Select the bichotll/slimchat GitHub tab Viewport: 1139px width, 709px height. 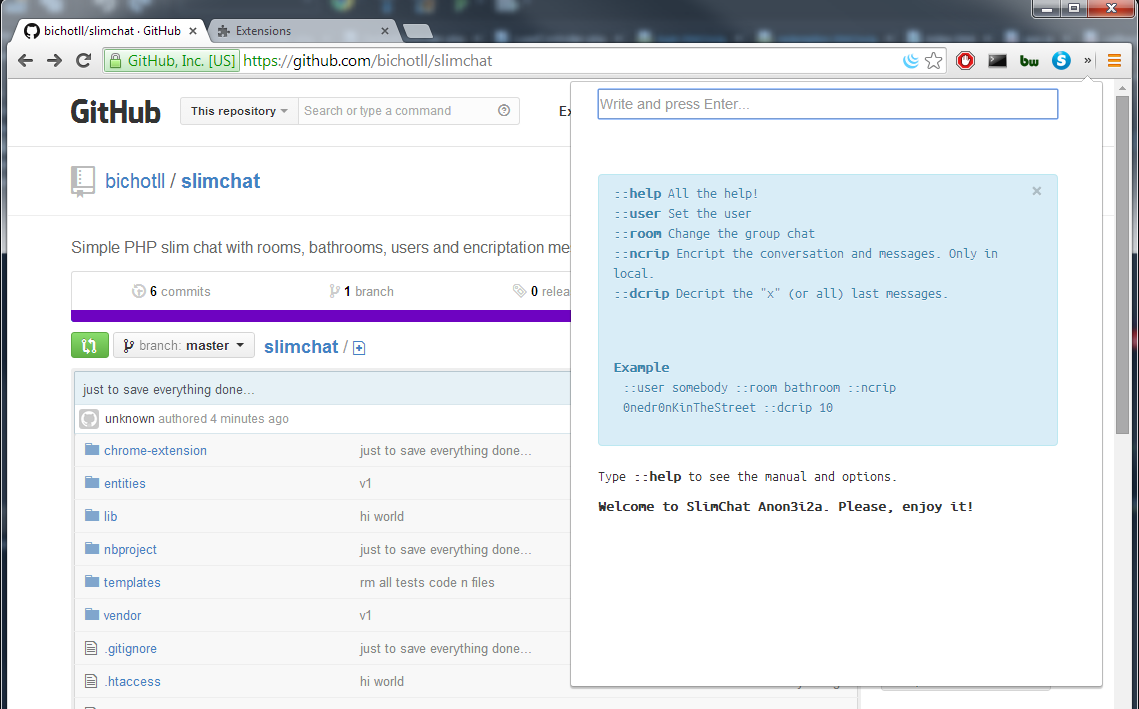point(109,31)
